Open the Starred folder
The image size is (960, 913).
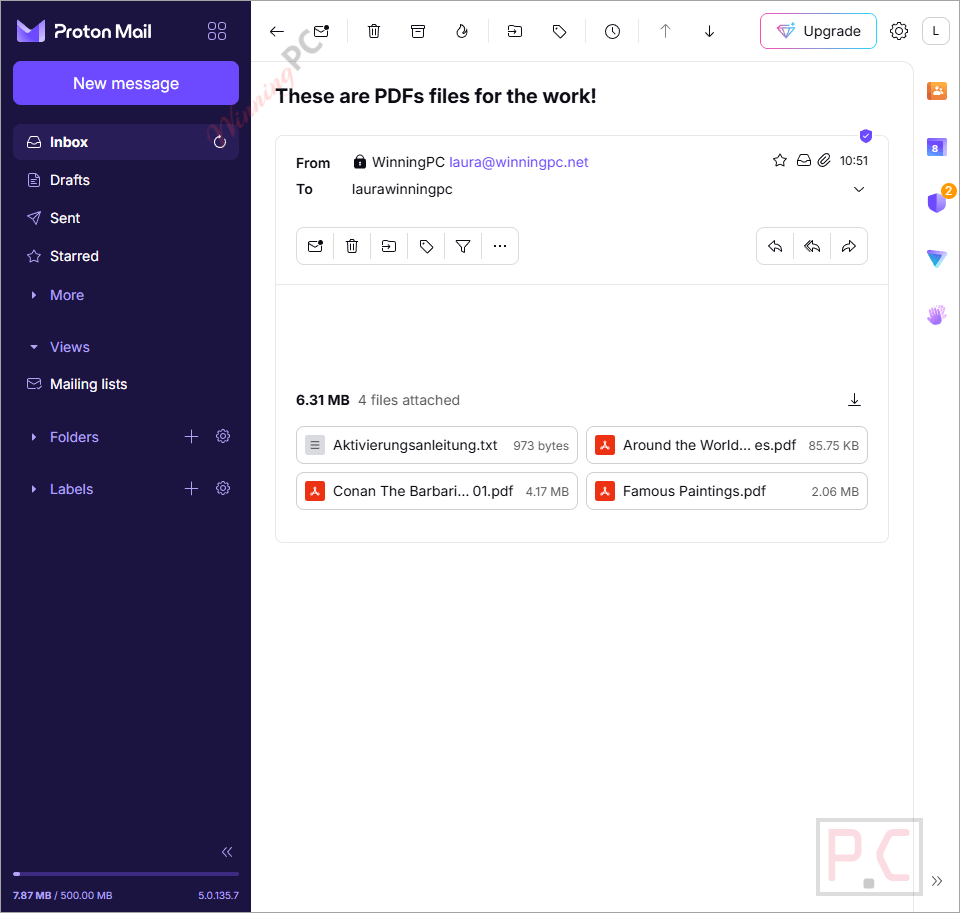(x=126, y=256)
